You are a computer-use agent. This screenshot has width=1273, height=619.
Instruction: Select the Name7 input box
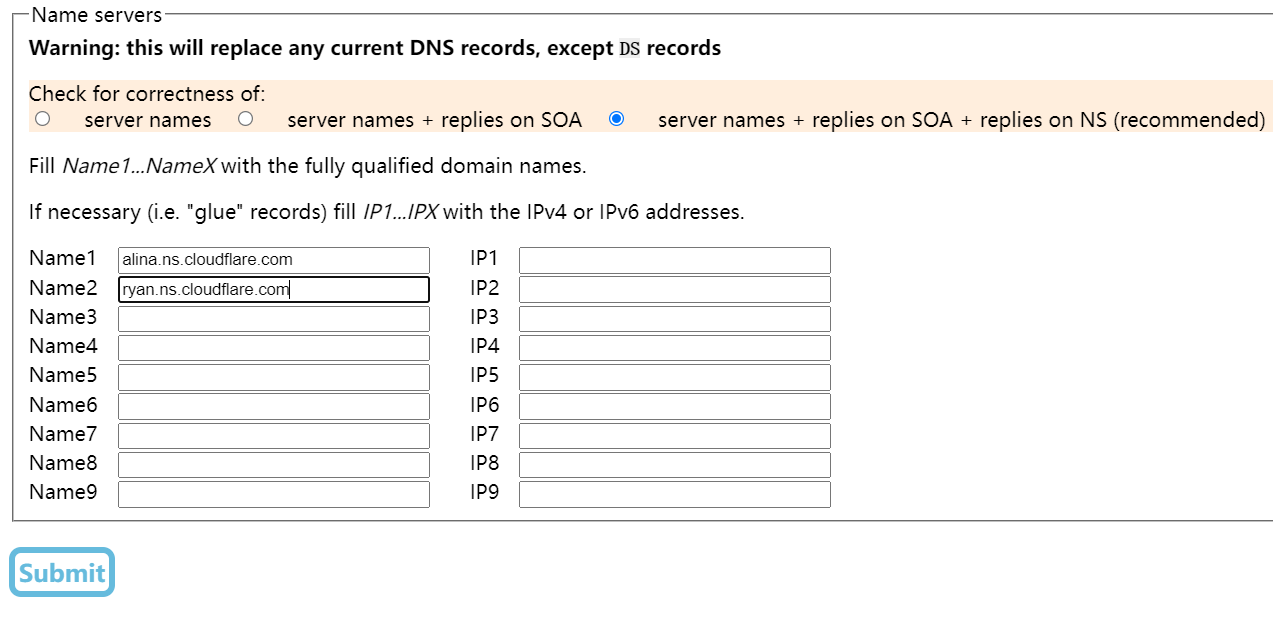click(x=274, y=436)
